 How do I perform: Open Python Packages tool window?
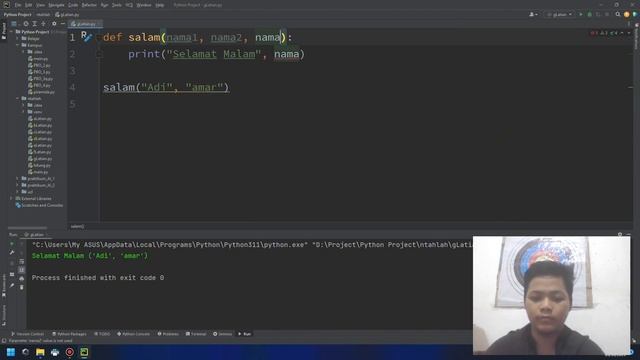[69, 334]
